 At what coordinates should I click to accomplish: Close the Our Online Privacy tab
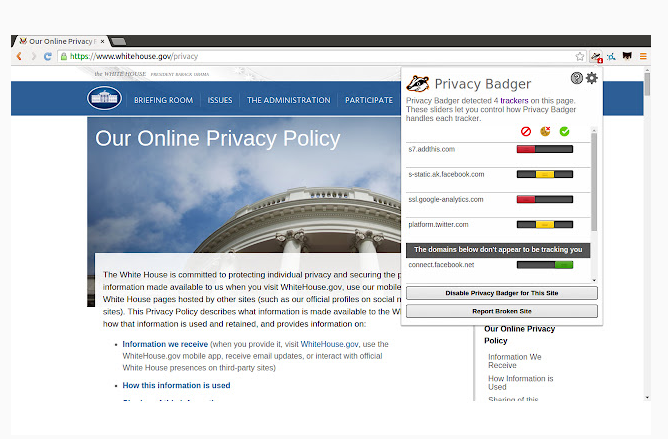click(102, 41)
